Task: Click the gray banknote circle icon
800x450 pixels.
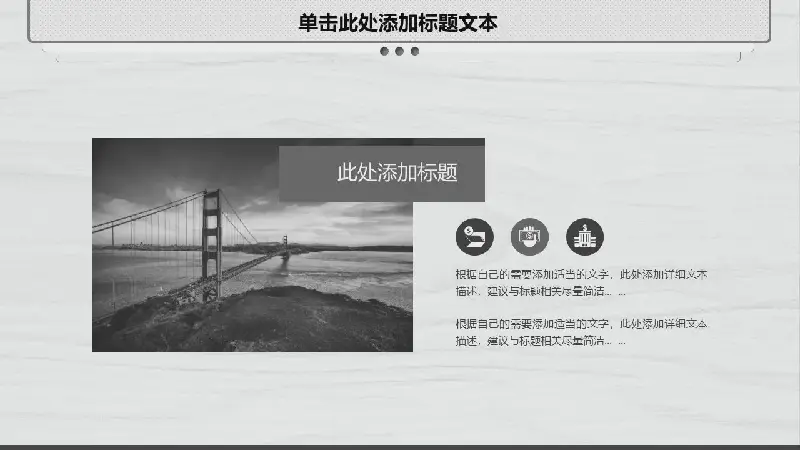Action: tap(530, 237)
